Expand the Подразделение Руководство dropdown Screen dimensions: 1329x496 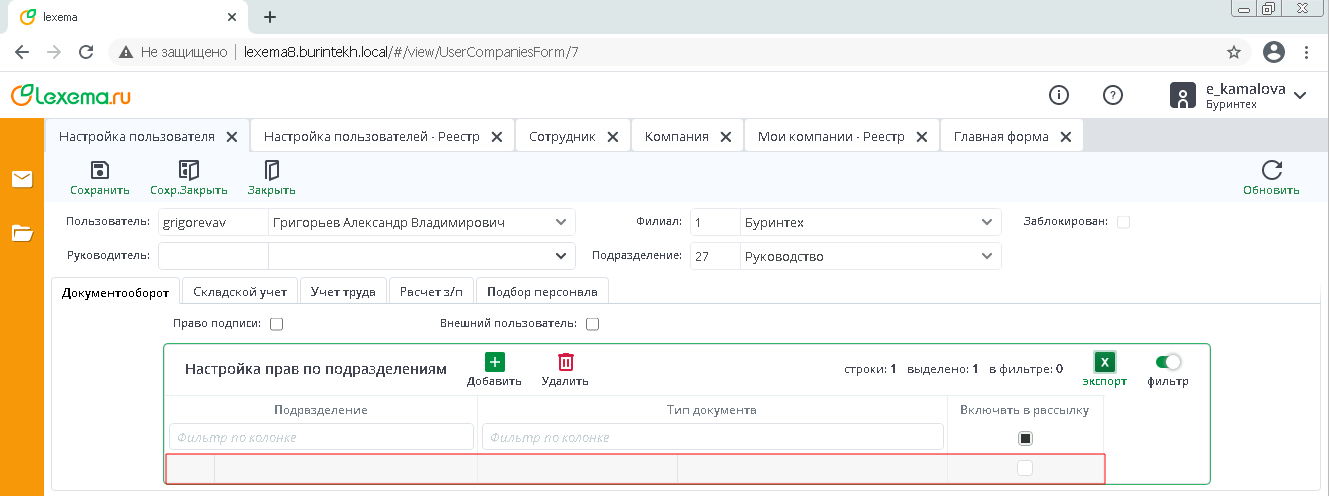click(x=985, y=256)
